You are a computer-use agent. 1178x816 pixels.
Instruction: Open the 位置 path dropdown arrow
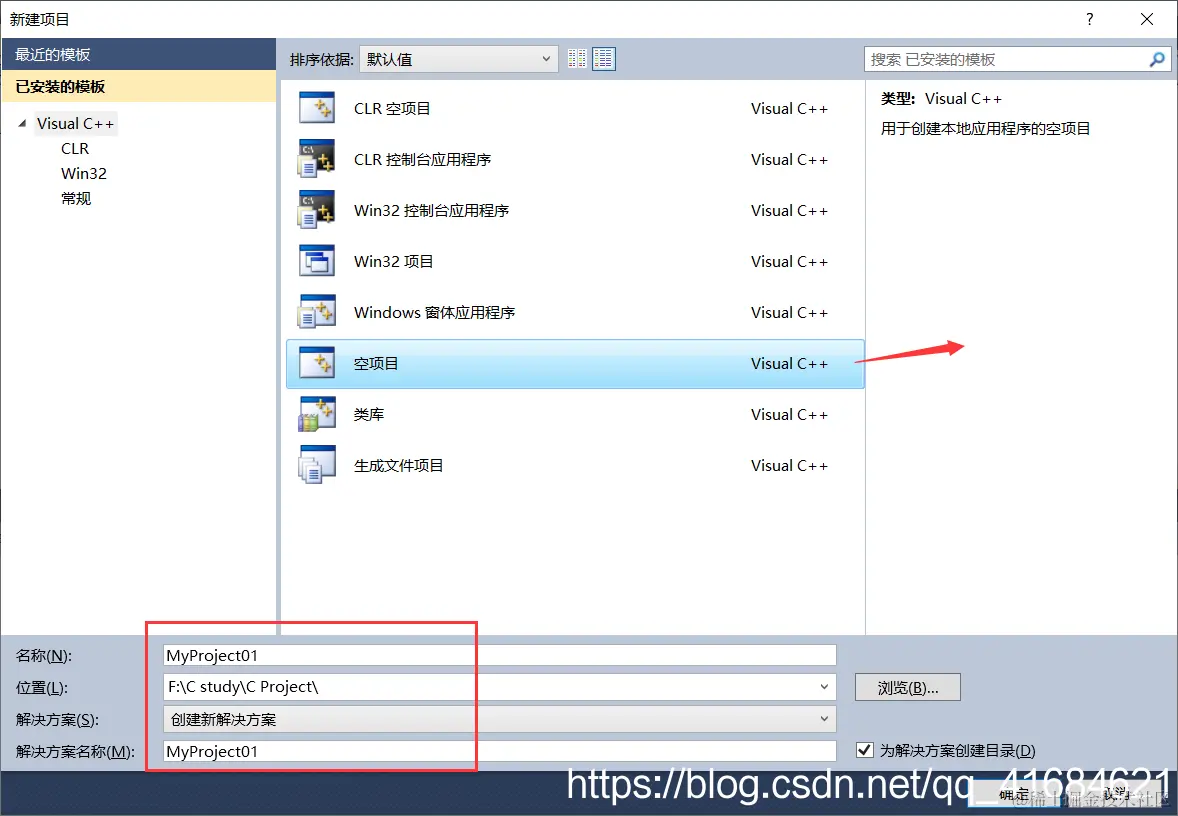coord(824,687)
